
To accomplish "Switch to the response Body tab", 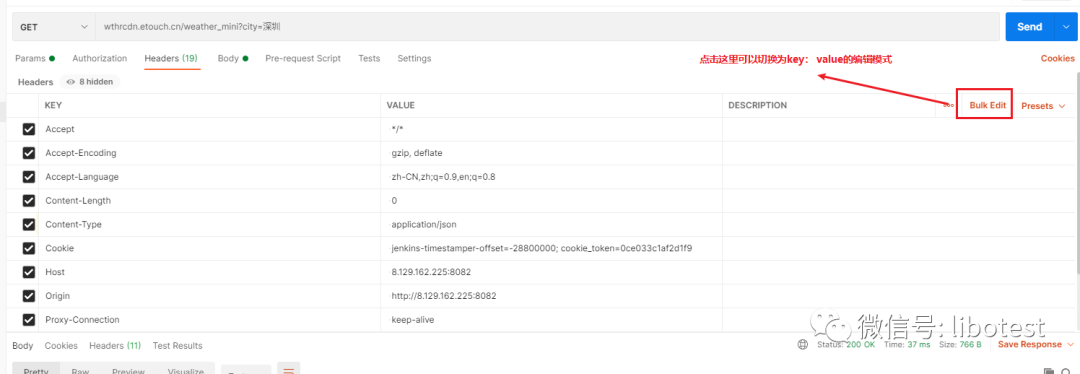I will pyautogui.click(x=23, y=346).
